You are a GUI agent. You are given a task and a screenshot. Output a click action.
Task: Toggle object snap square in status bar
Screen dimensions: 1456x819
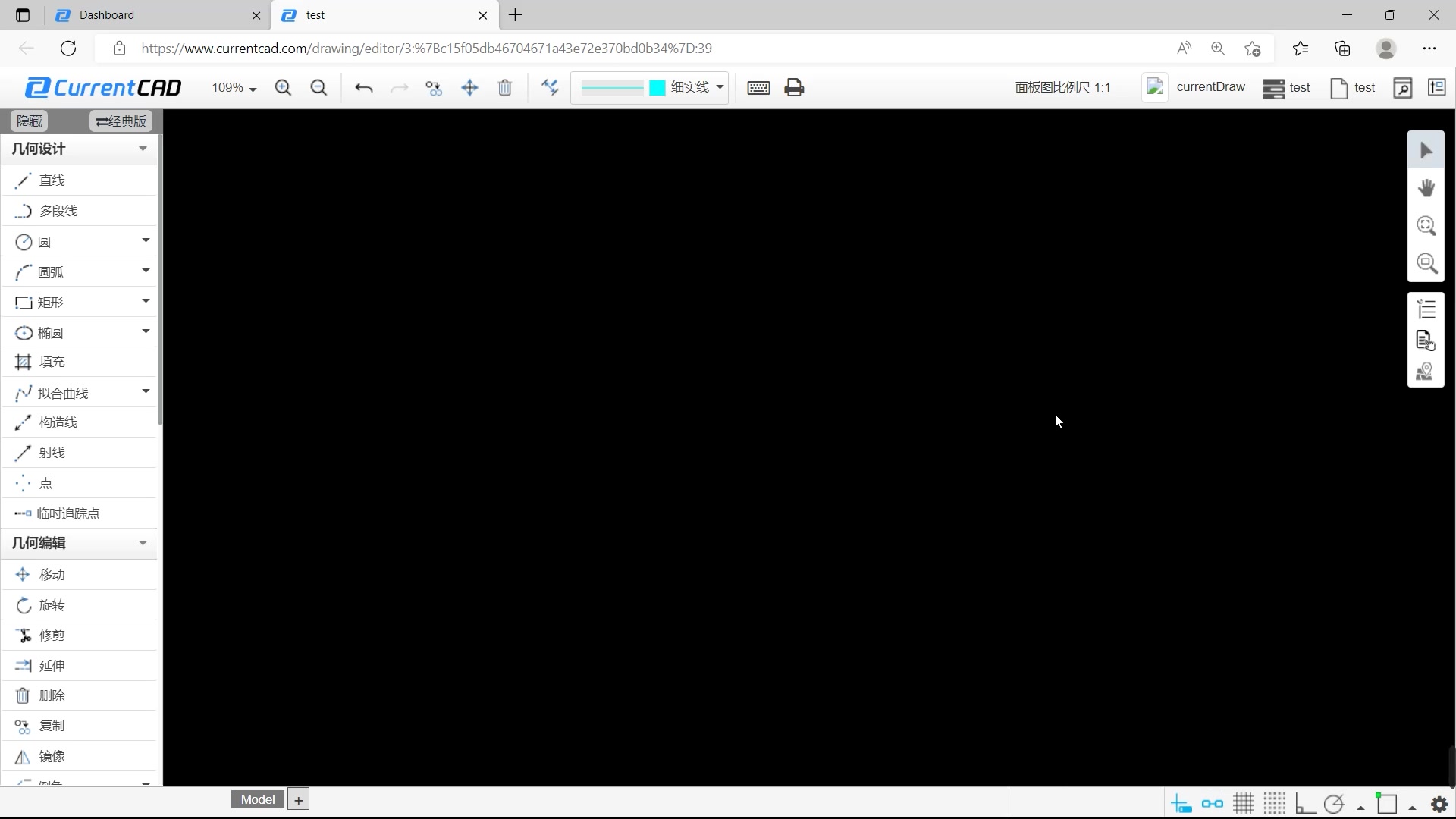[1386, 804]
